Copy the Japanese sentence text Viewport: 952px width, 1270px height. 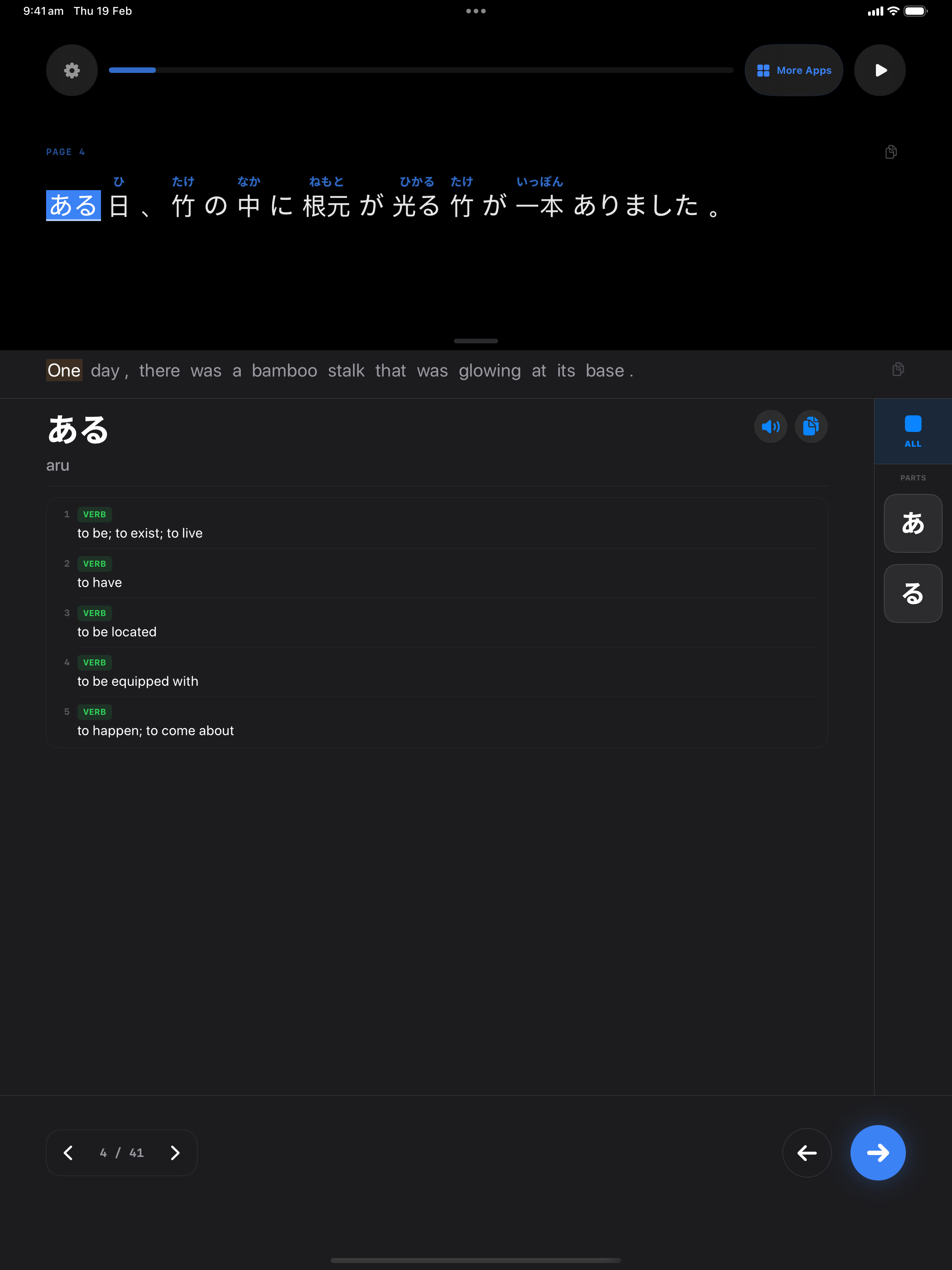point(891,152)
